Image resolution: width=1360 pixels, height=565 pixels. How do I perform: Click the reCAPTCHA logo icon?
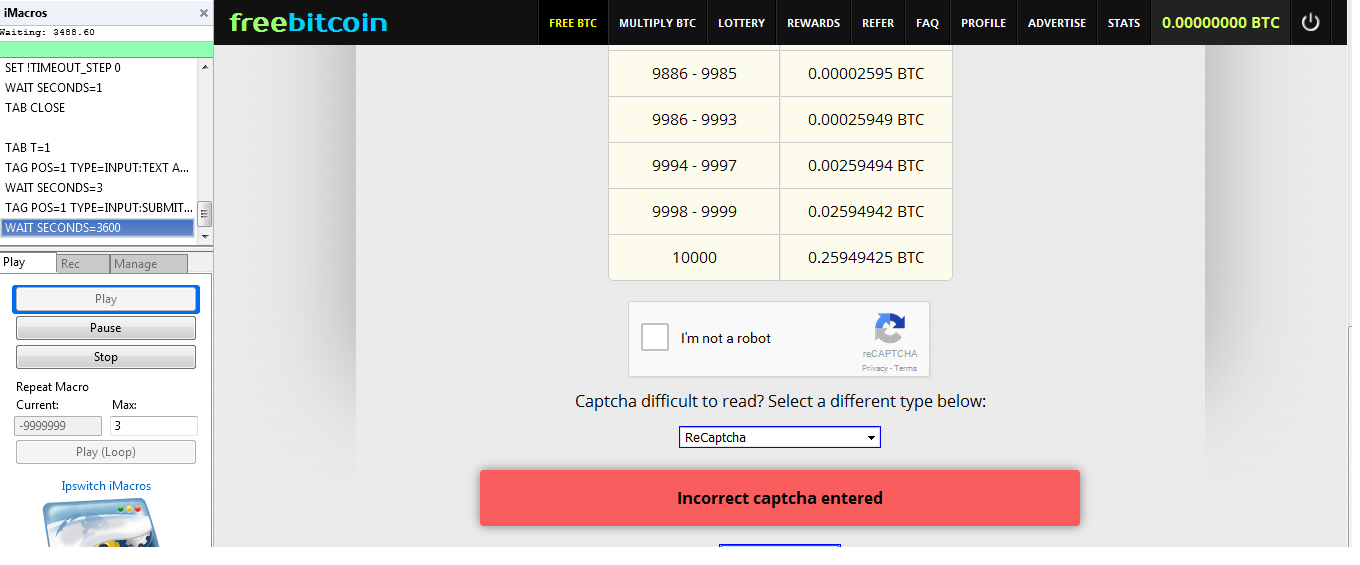889,329
